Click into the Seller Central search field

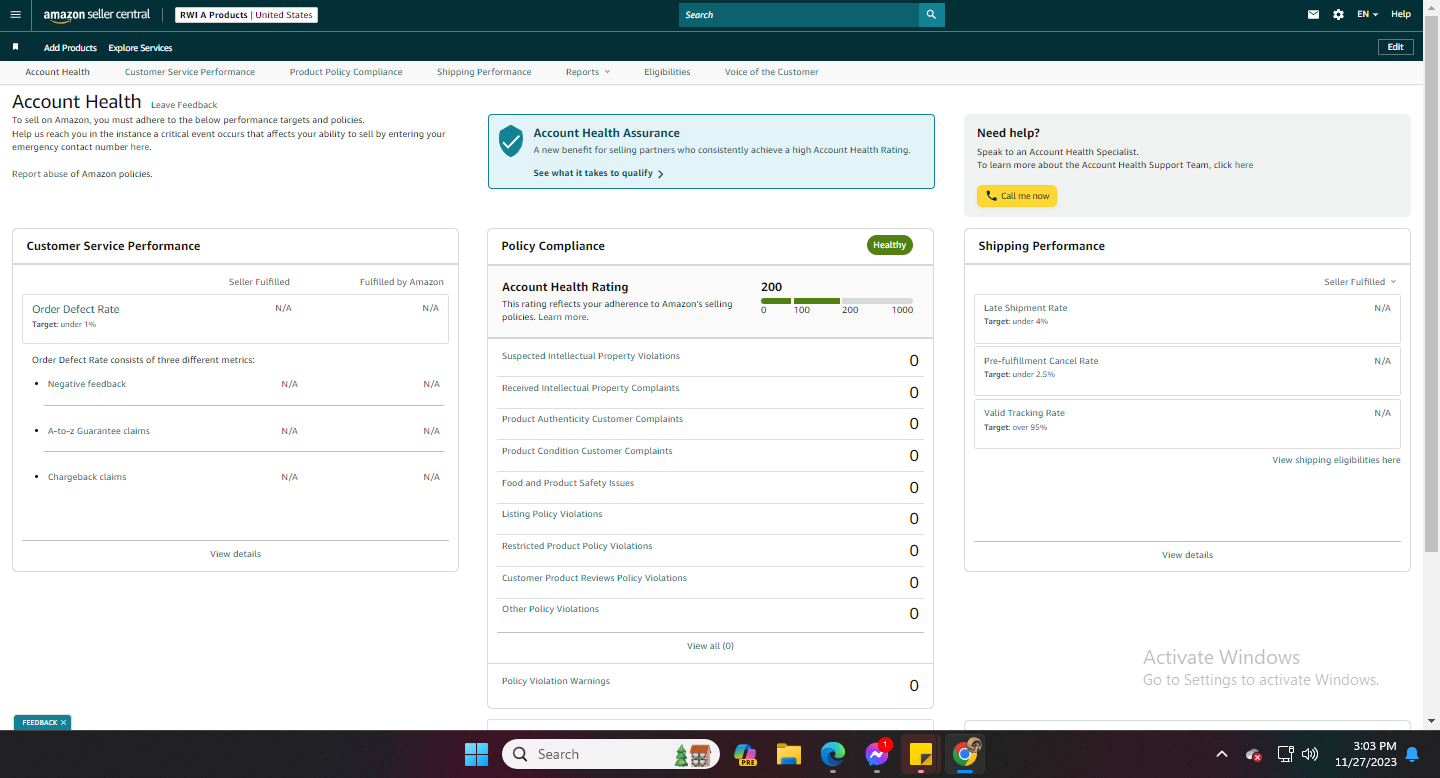(x=799, y=15)
